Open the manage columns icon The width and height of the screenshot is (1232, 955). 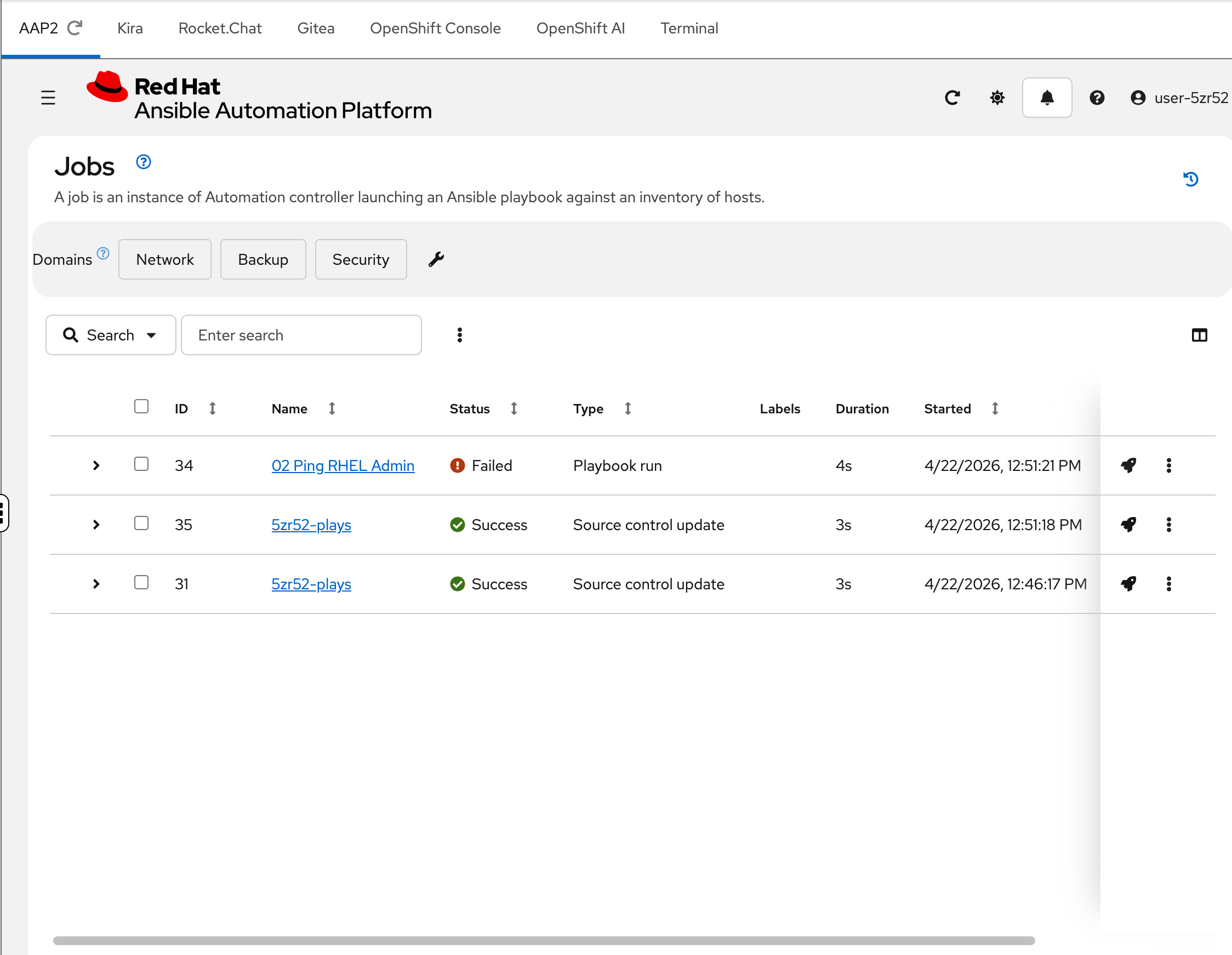[x=1199, y=336]
